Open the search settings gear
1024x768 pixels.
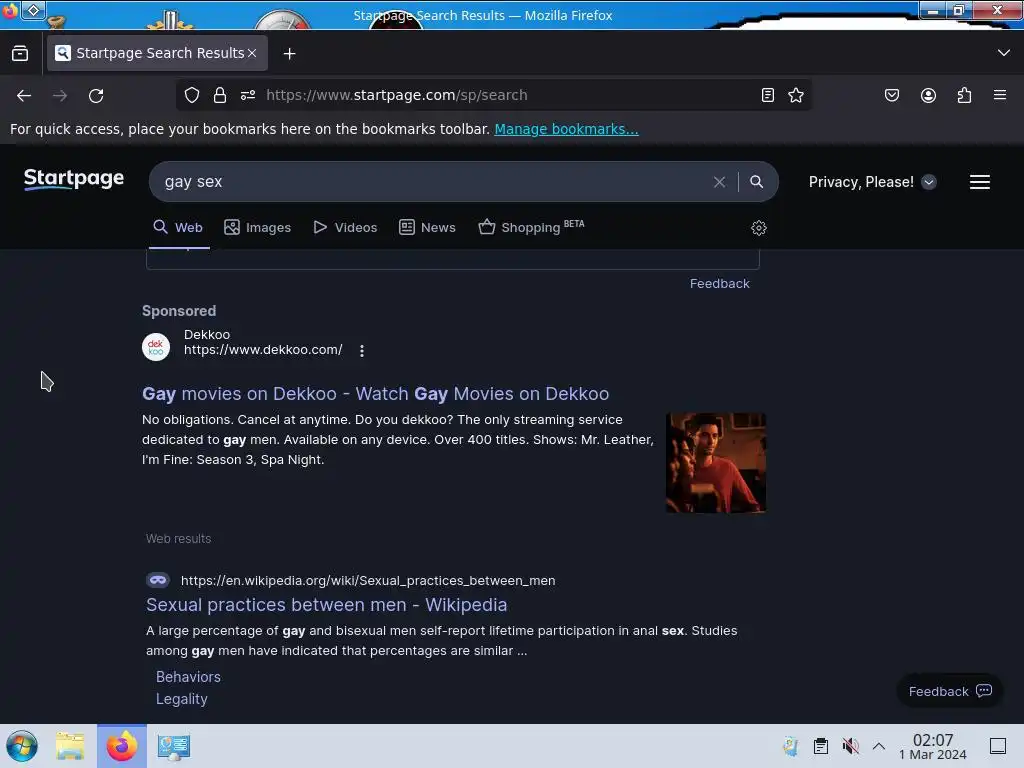[758, 228]
